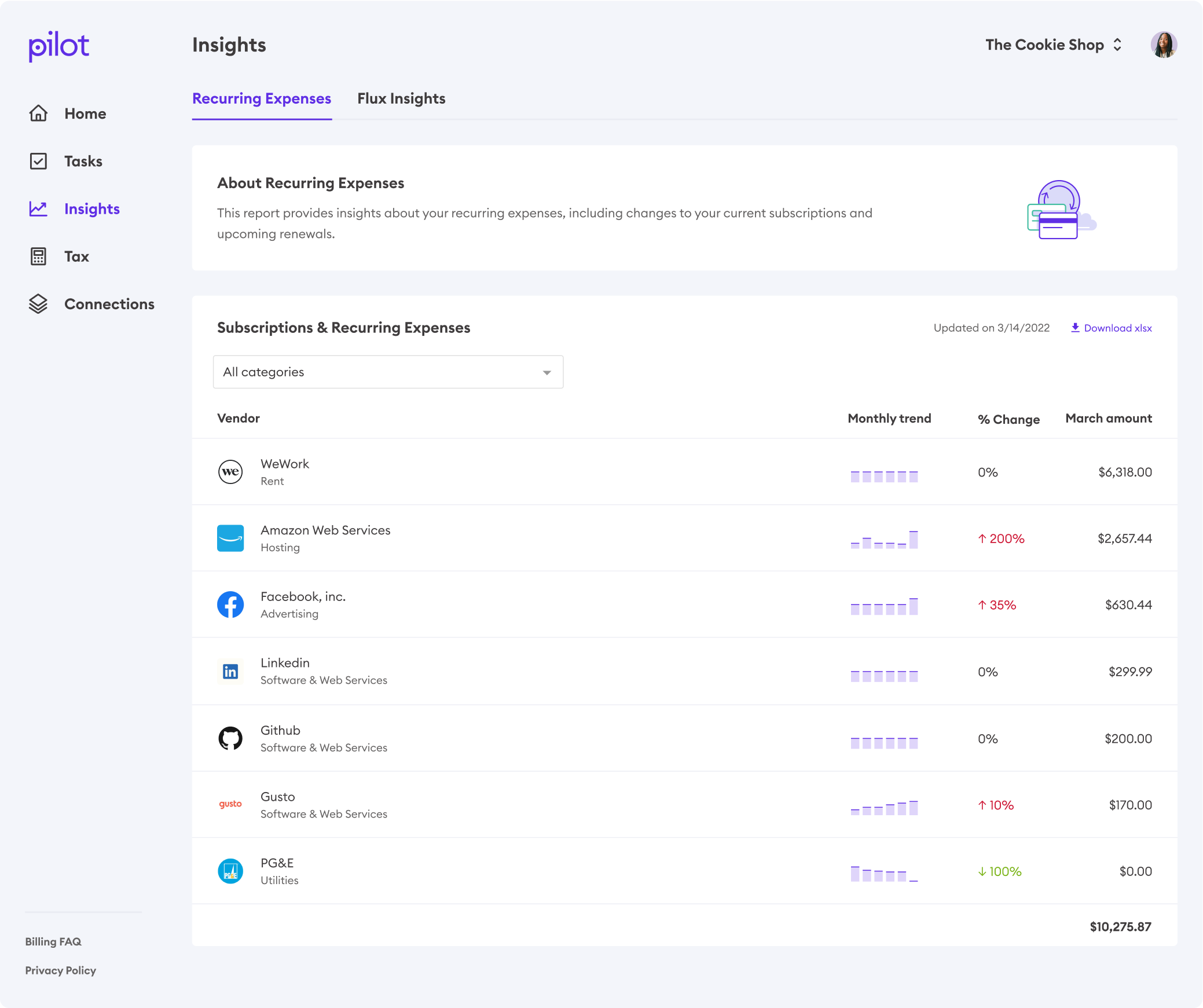This screenshot has height=1008, width=1203.
Task: Click the March amount column header
Action: click(1109, 418)
